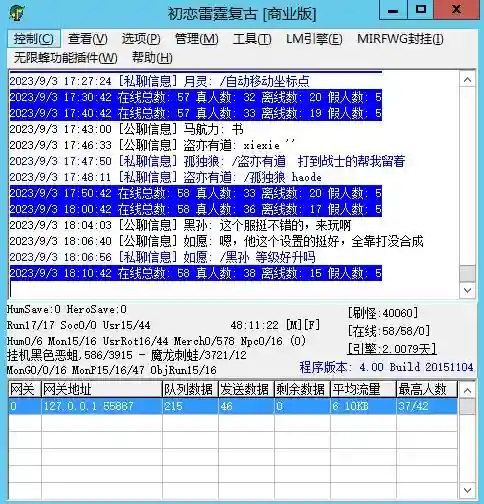Select 如愿 public message at 18:06:40
Viewport: 484px width, 504px height.
(x=216, y=241)
